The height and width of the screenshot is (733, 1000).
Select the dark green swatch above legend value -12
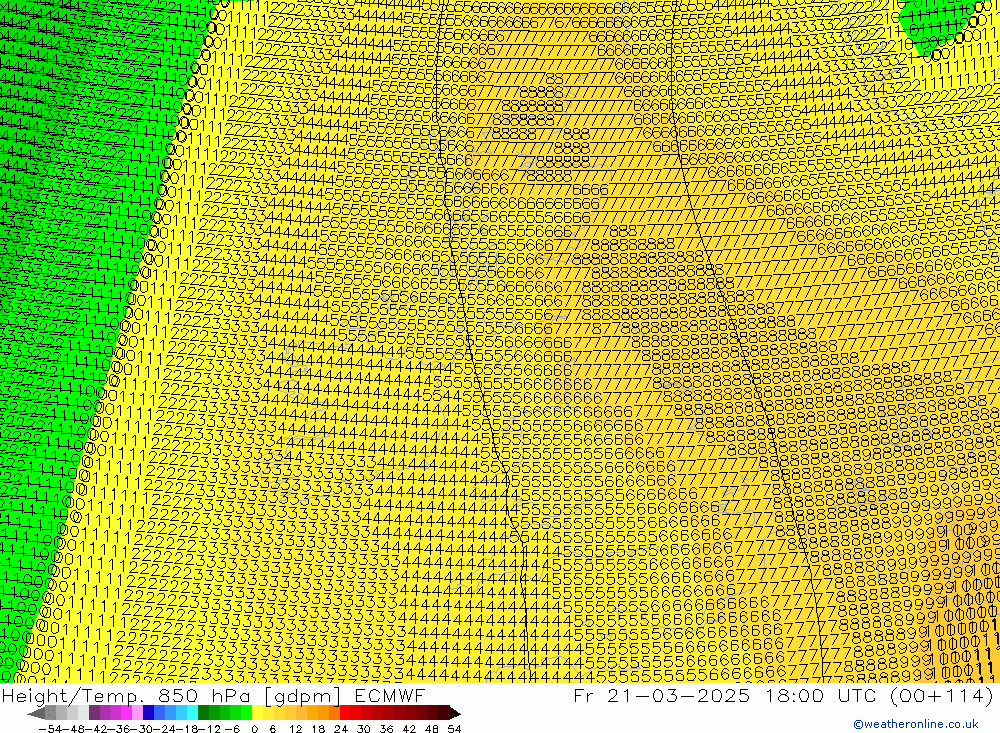point(203,713)
